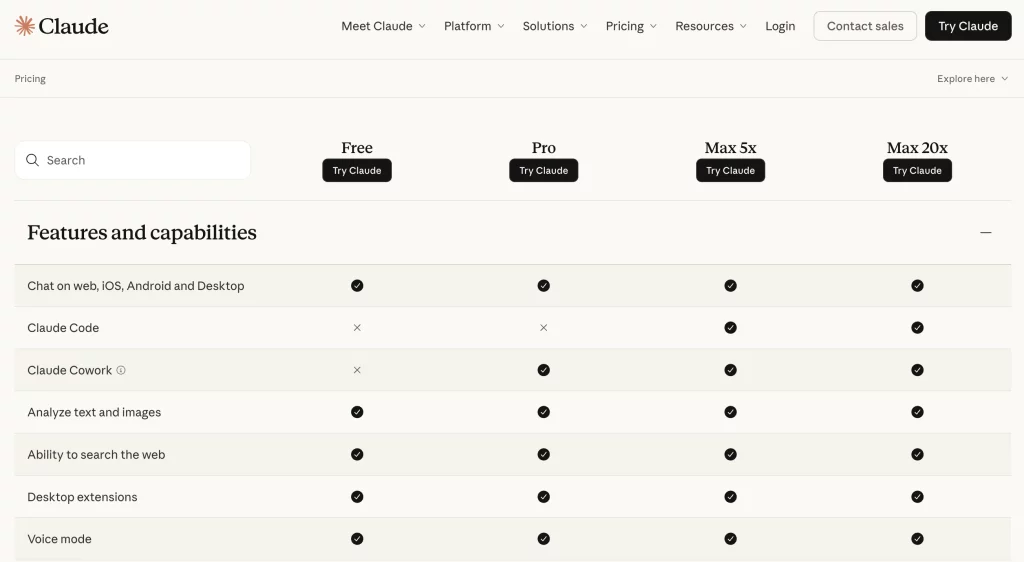This screenshot has height=562, width=1024.
Task: Click the Claude Cowork info icon
Action: (x=121, y=370)
